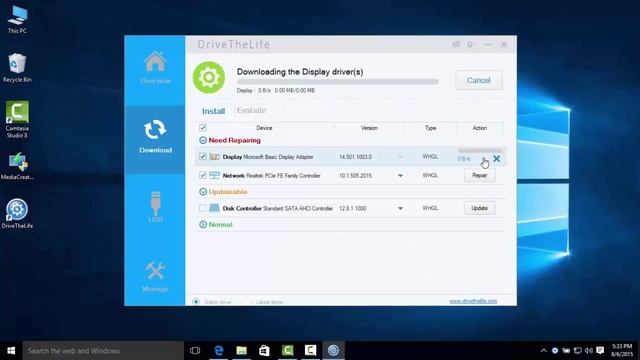Viewport: 640px width, 360px height.
Task: Open Recycle Bin desktop icon
Action: [17, 68]
